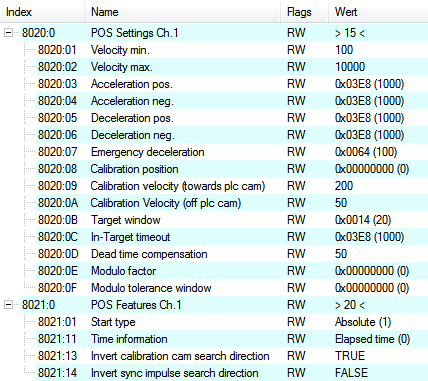This screenshot has width=428, height=381.
Task: Click the Velocity min. value 100
Action: pos(344,50)
